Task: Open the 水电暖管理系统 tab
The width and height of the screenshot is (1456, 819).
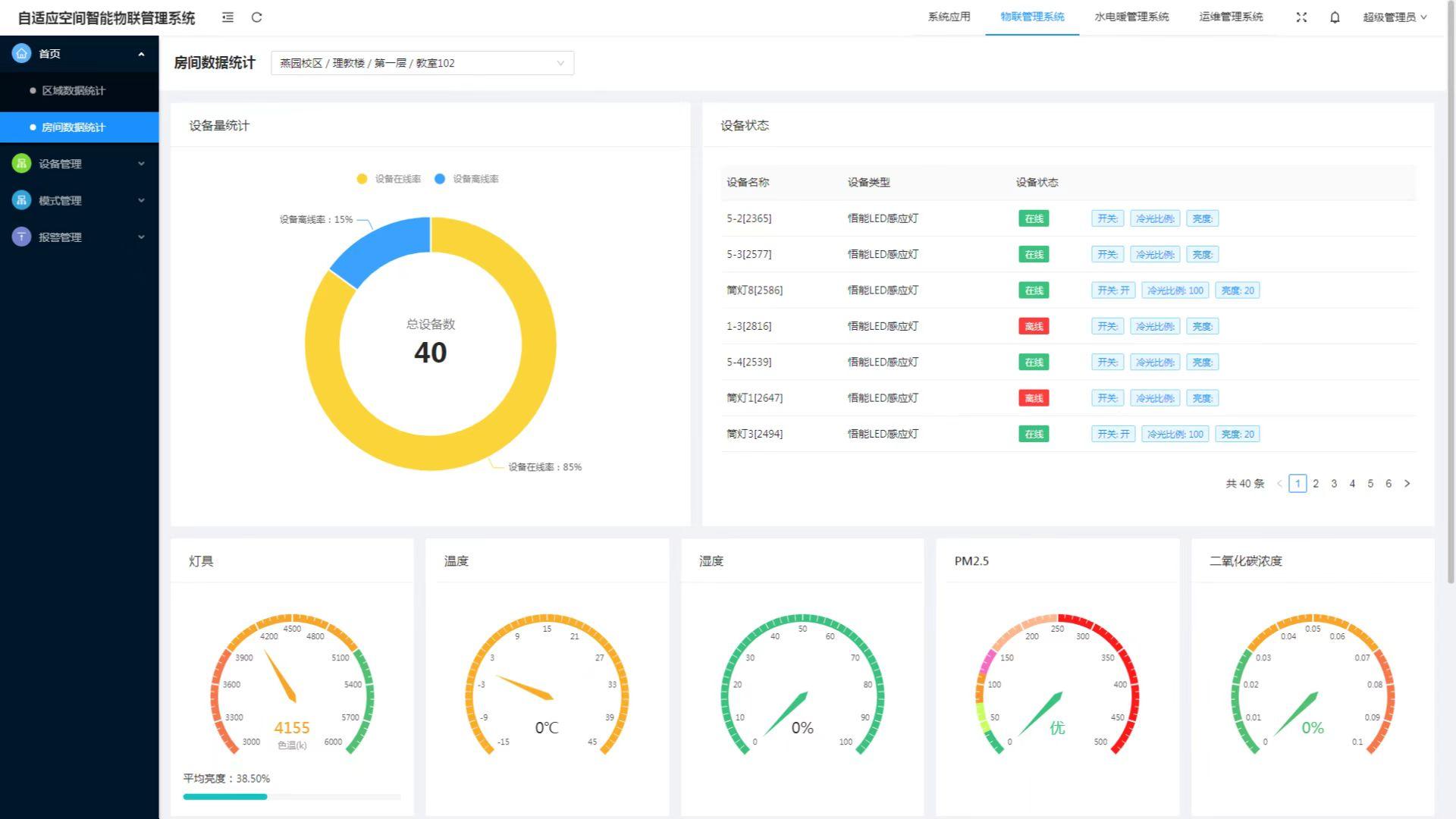Action: point(1131,17)
